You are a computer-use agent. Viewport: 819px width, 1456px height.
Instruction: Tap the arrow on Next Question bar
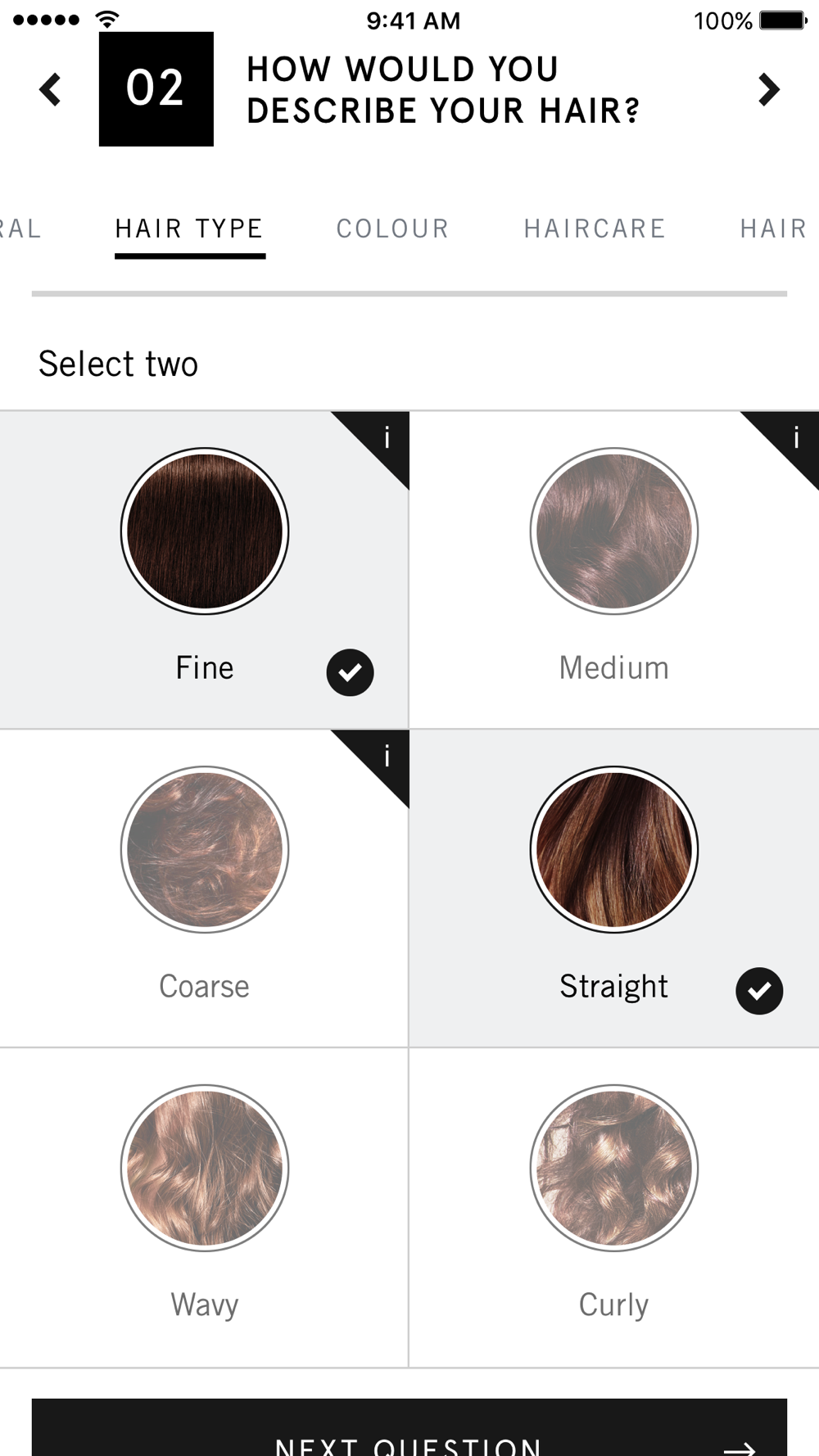739,1446
